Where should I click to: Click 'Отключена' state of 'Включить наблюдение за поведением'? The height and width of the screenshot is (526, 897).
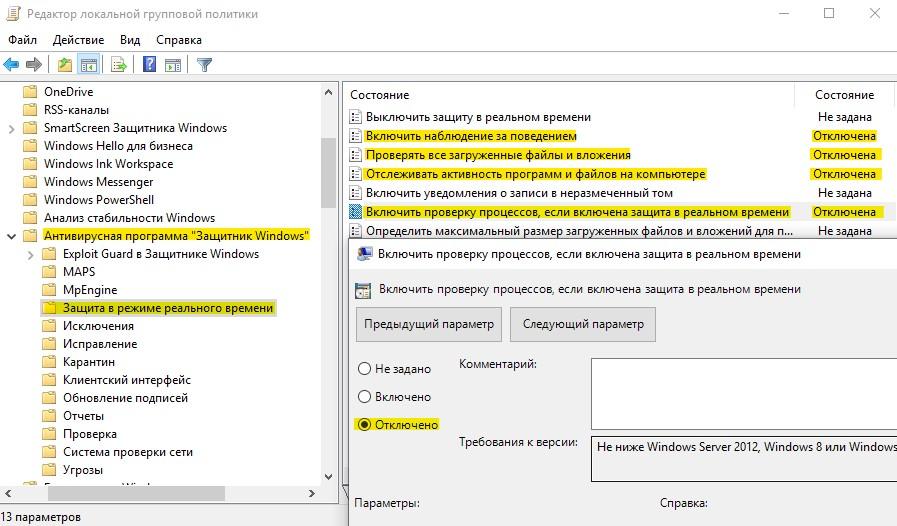click(844, 136)
